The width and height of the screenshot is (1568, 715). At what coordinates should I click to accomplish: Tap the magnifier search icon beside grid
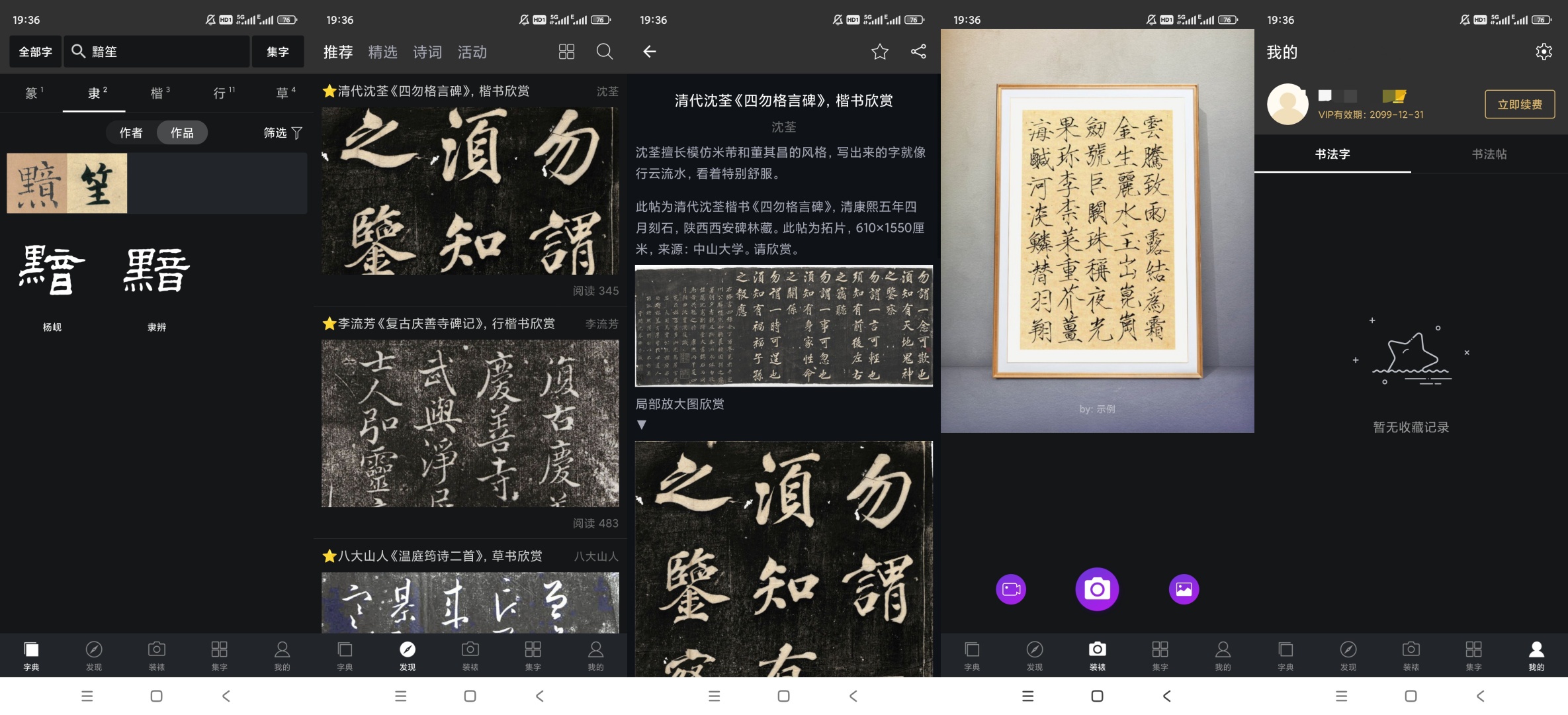(604, 52)
